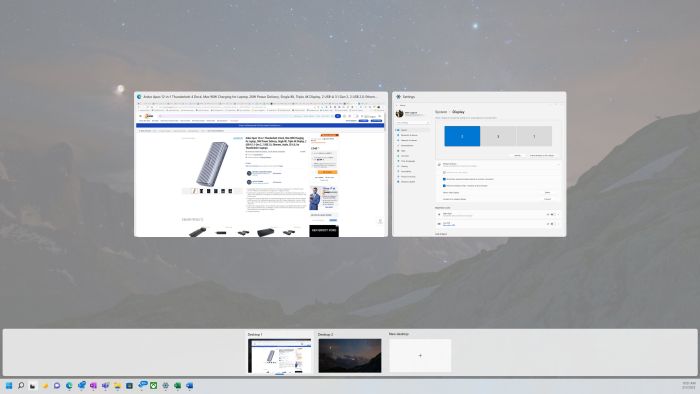Click the "Settings" window title text
Viewport: 700px width, 394px height.
click(x=408, y=96)
